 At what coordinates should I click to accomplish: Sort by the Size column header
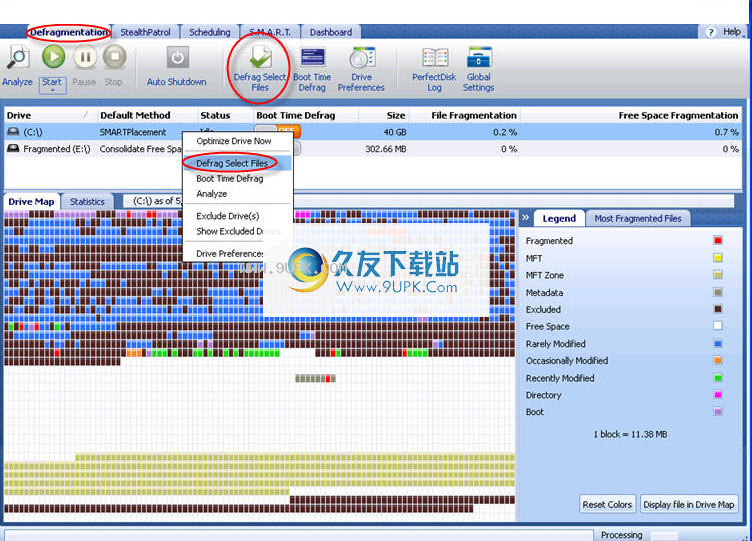point(384,116)
